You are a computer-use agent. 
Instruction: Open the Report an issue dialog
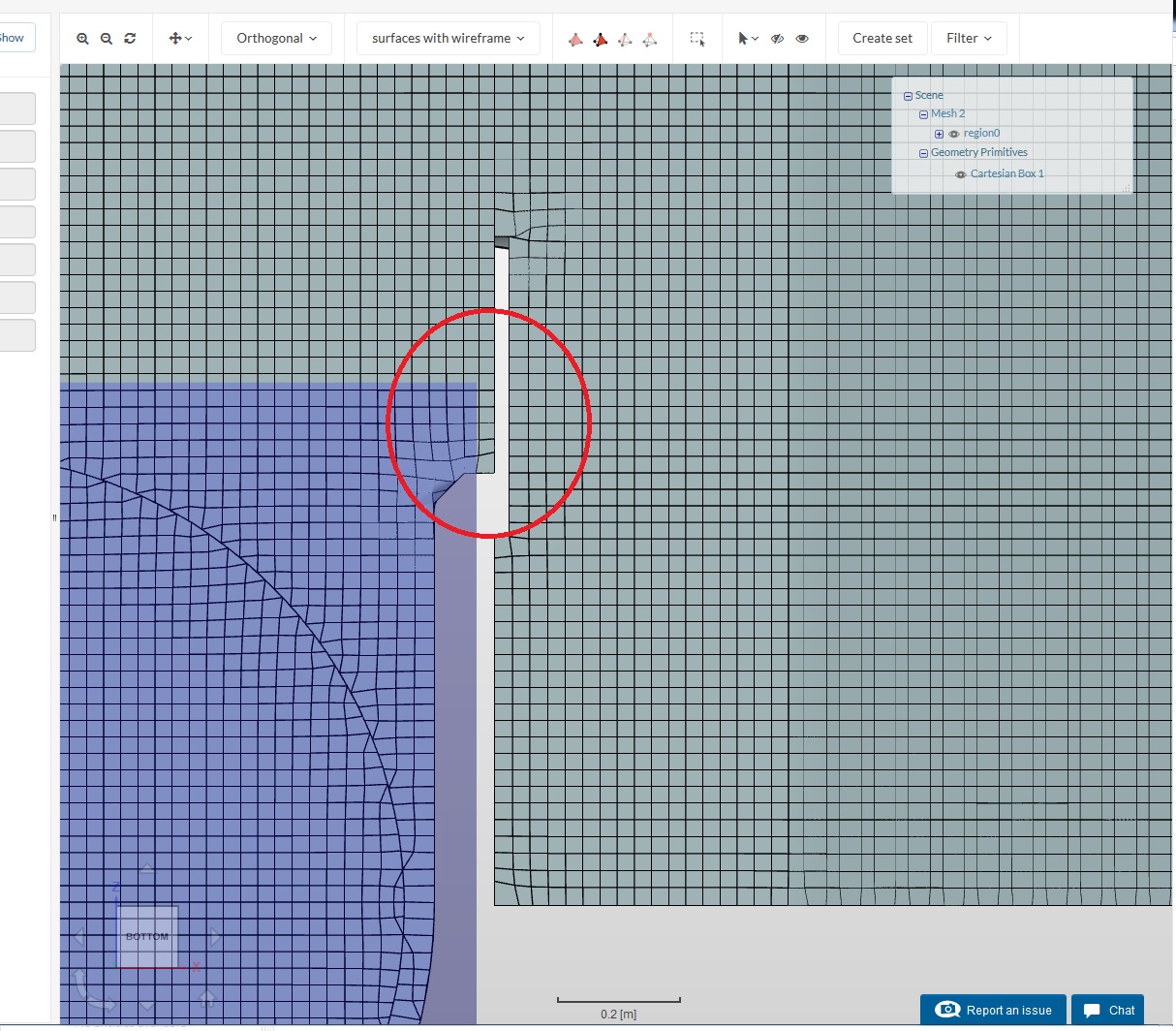click(x=992, y=1010)
